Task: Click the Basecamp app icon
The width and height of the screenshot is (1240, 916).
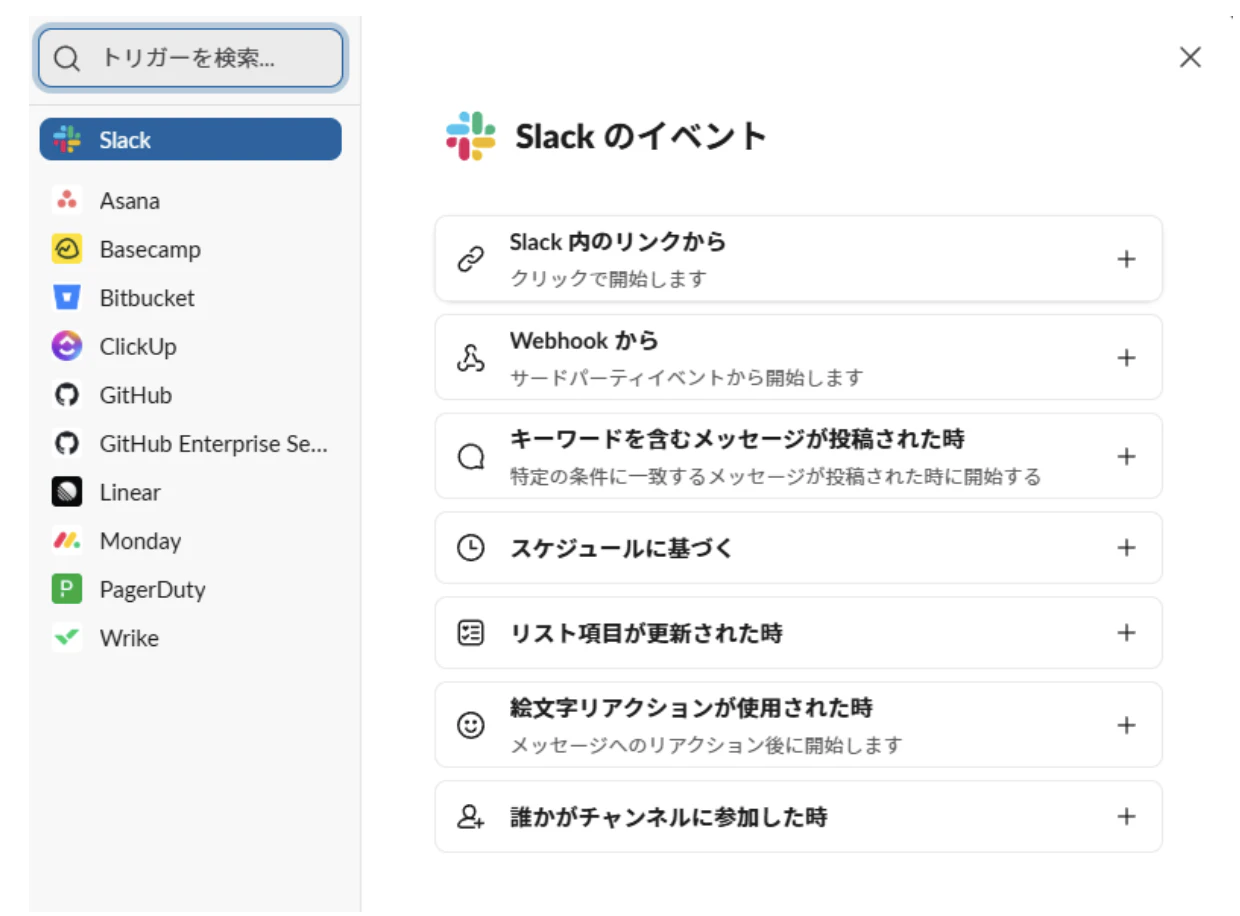Action: (x=67, y=249)
